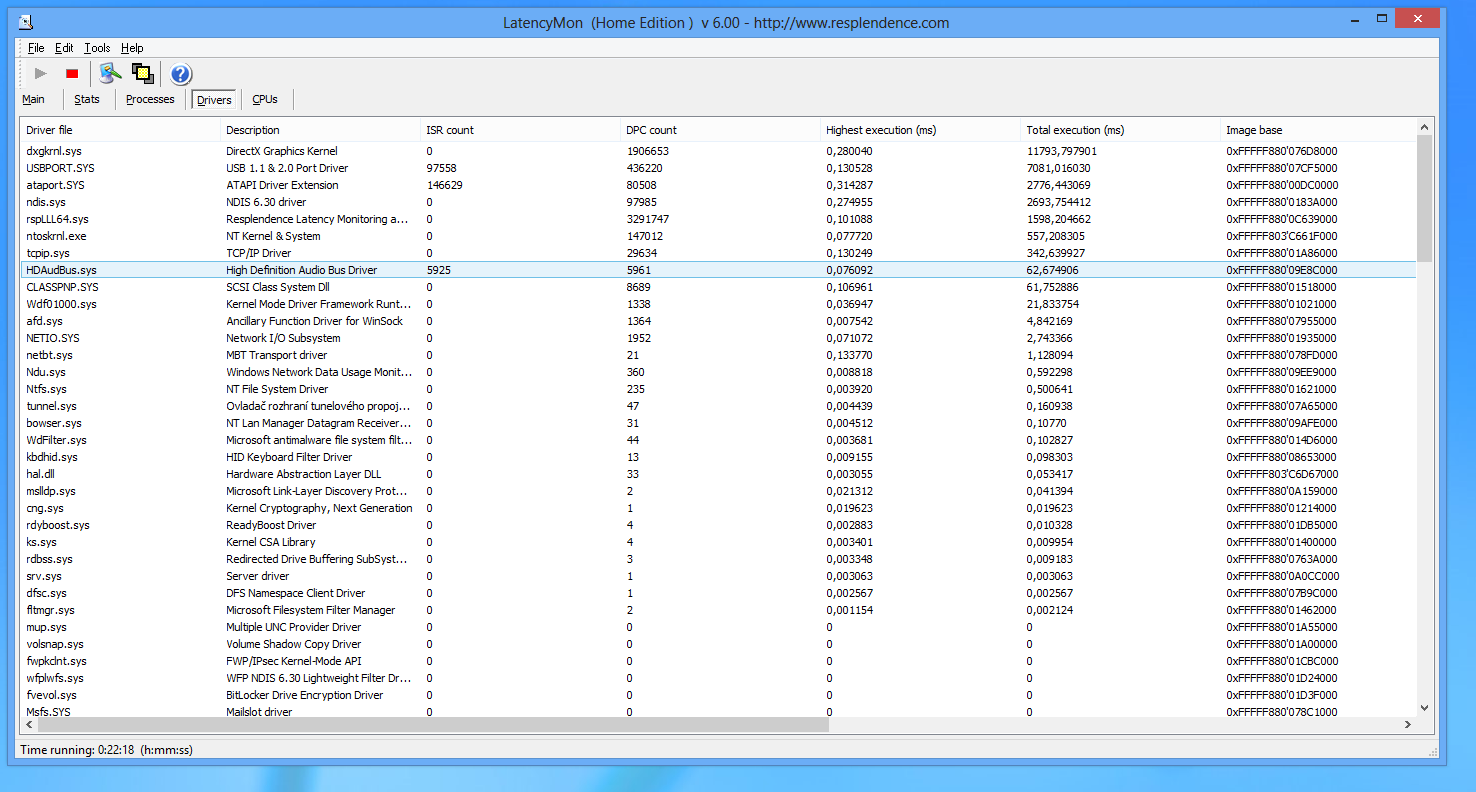The width and height of the screenshot is (1476, 792).
Task: Click the left arrow of horizontal scrollbar
Action: (x=29, y=724)
